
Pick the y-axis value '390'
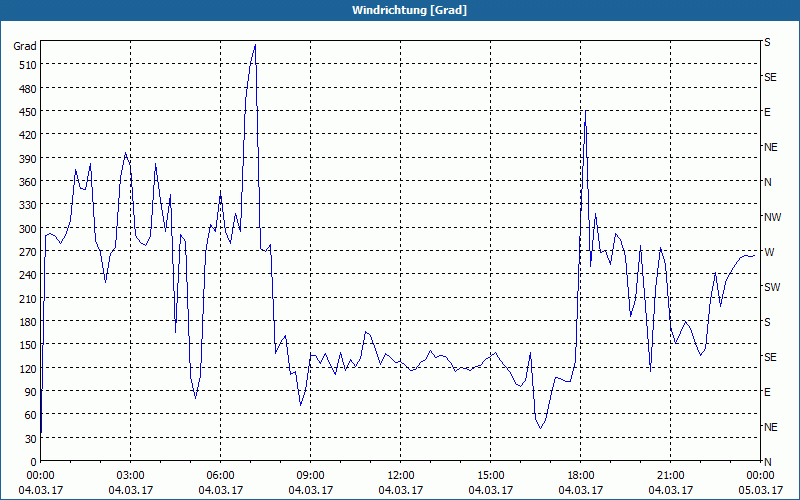(x=29, y=159)
